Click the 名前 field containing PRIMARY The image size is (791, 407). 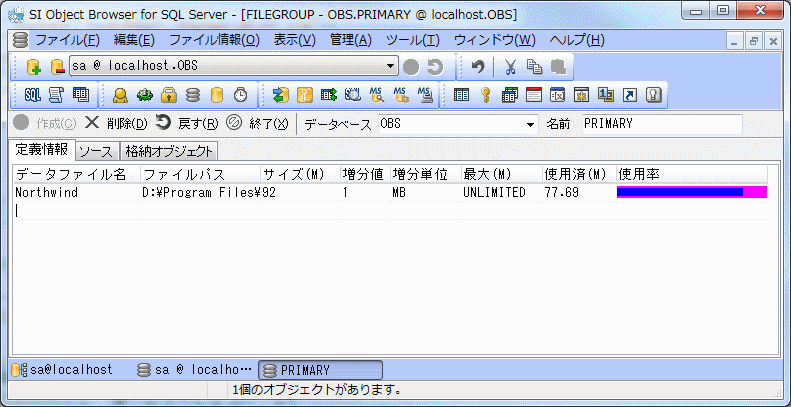660,124
